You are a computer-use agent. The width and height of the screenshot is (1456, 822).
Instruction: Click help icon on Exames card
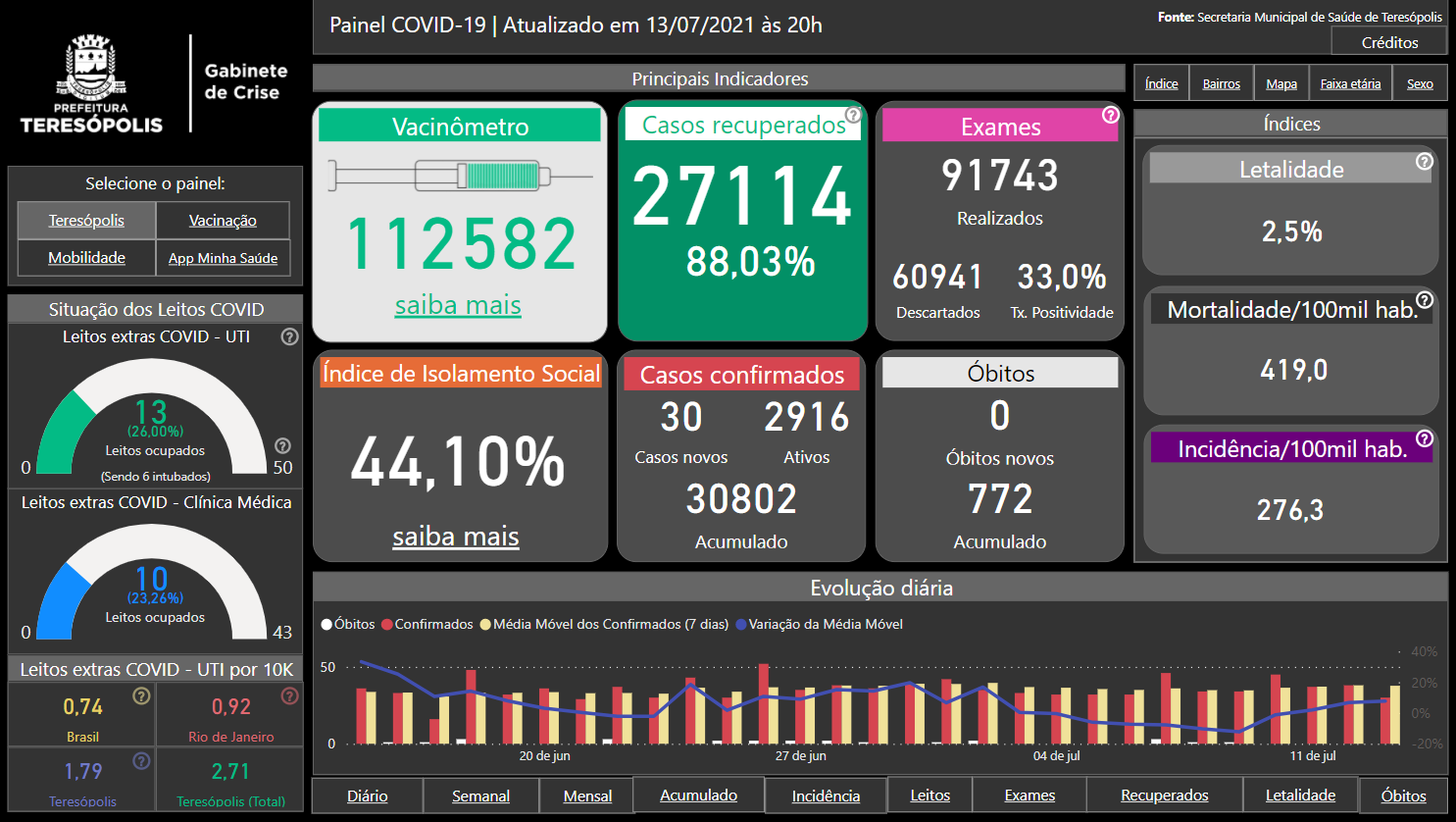(x=1110, y=115)
